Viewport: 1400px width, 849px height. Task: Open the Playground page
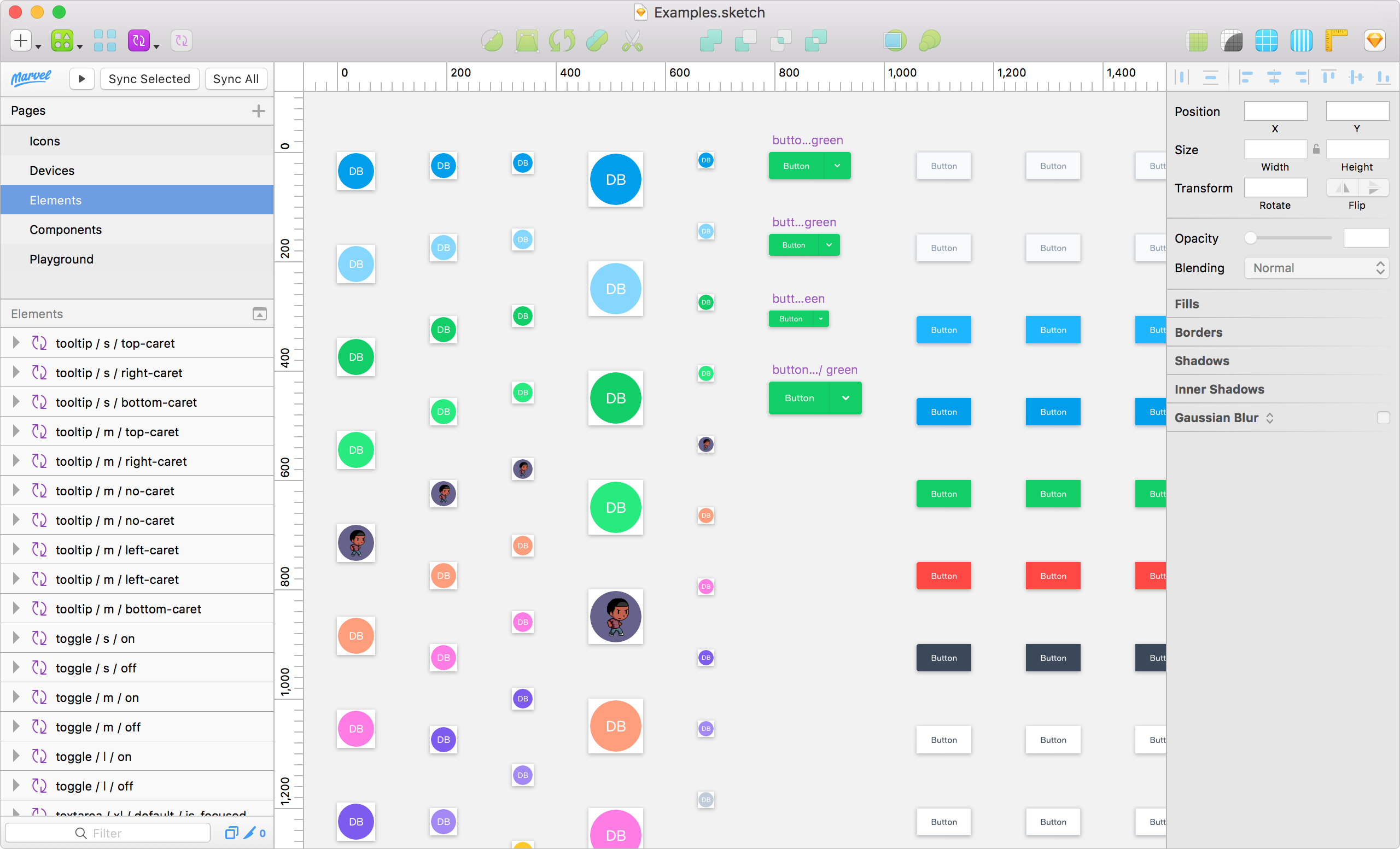coord(61,259)
